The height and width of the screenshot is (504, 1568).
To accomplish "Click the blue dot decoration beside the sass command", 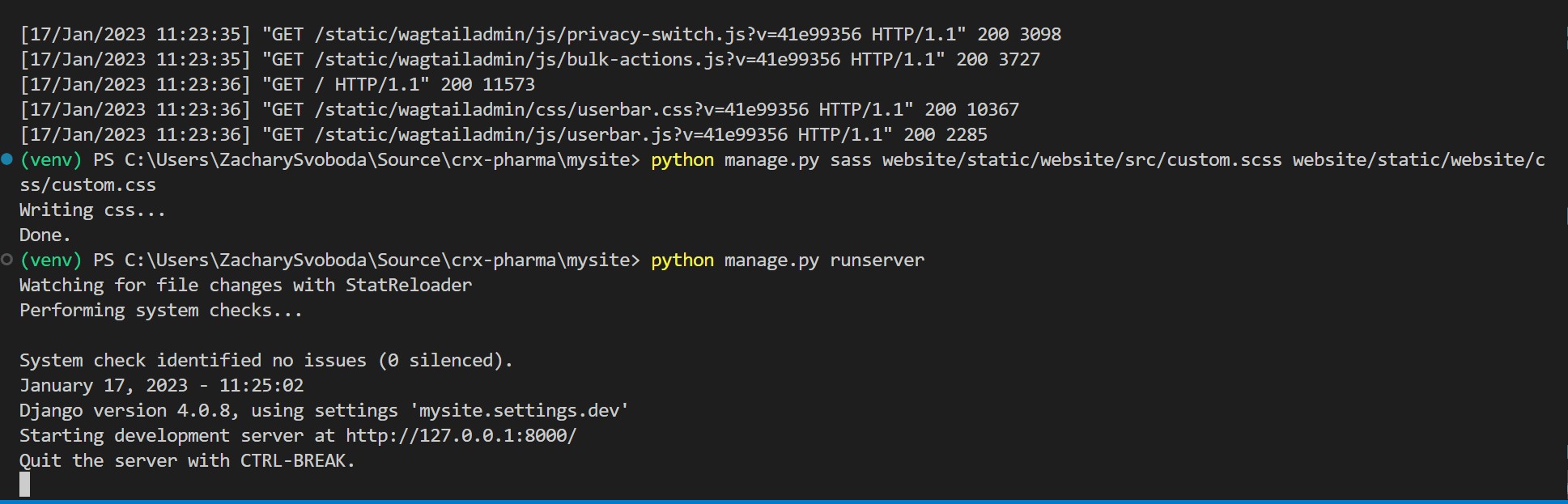I will pyautogui.click(x=6, y=159).
